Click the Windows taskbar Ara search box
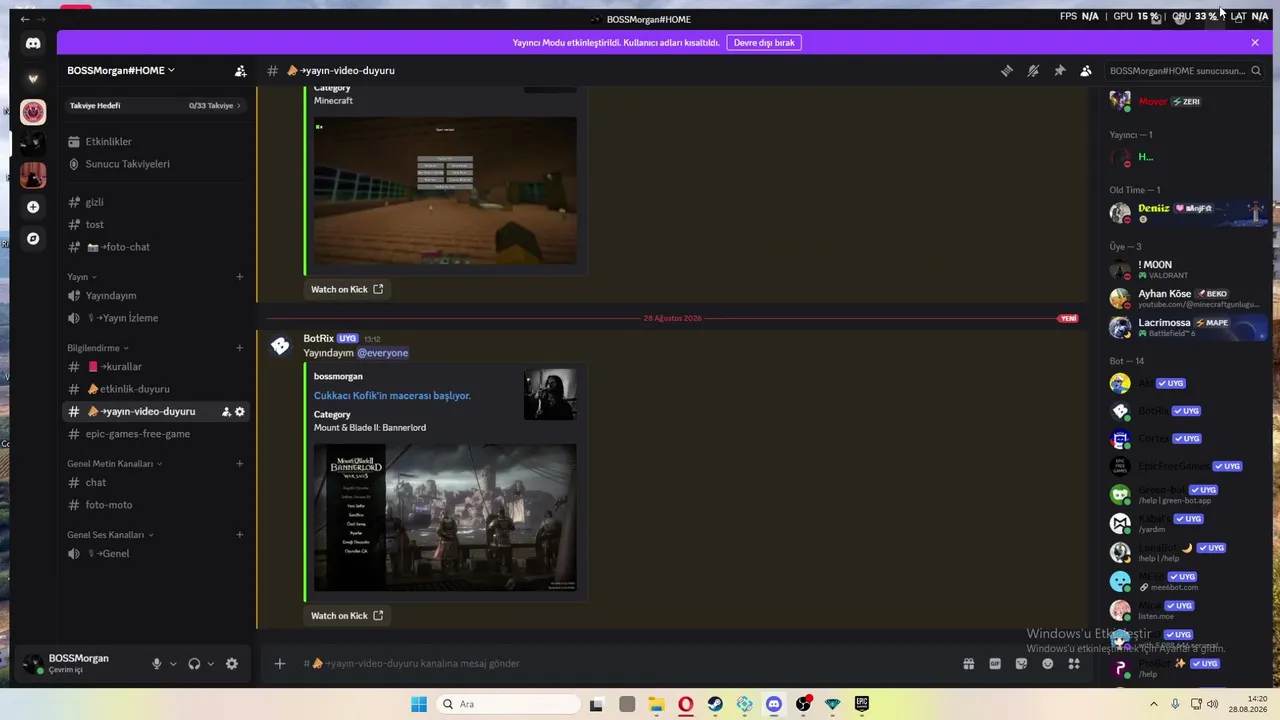 [508, 704]
